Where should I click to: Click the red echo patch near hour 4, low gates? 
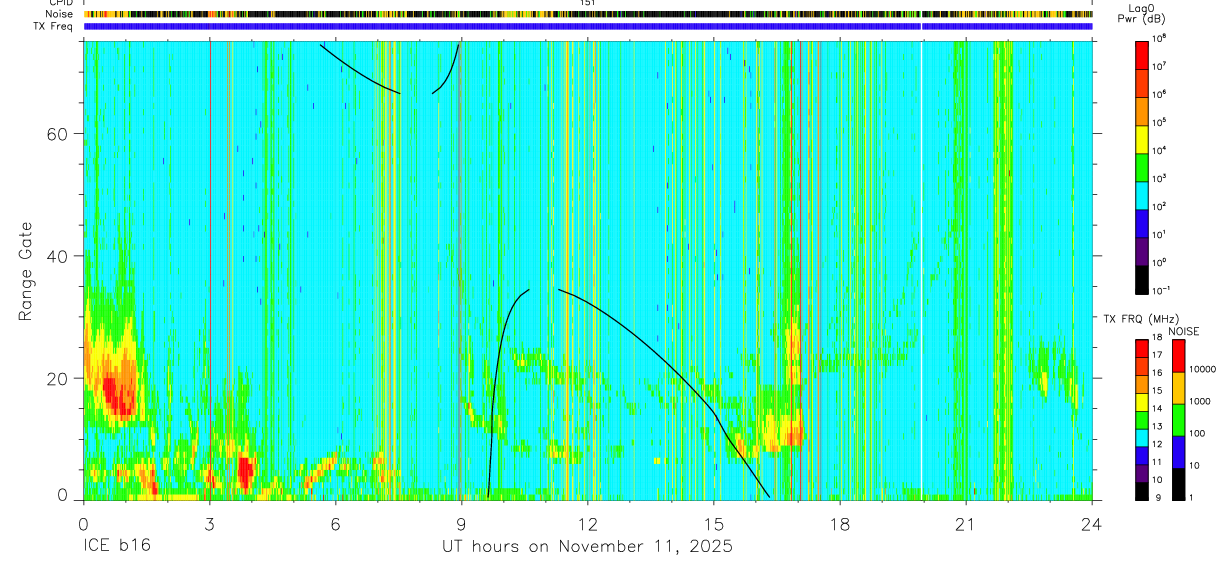click(245, 471)
